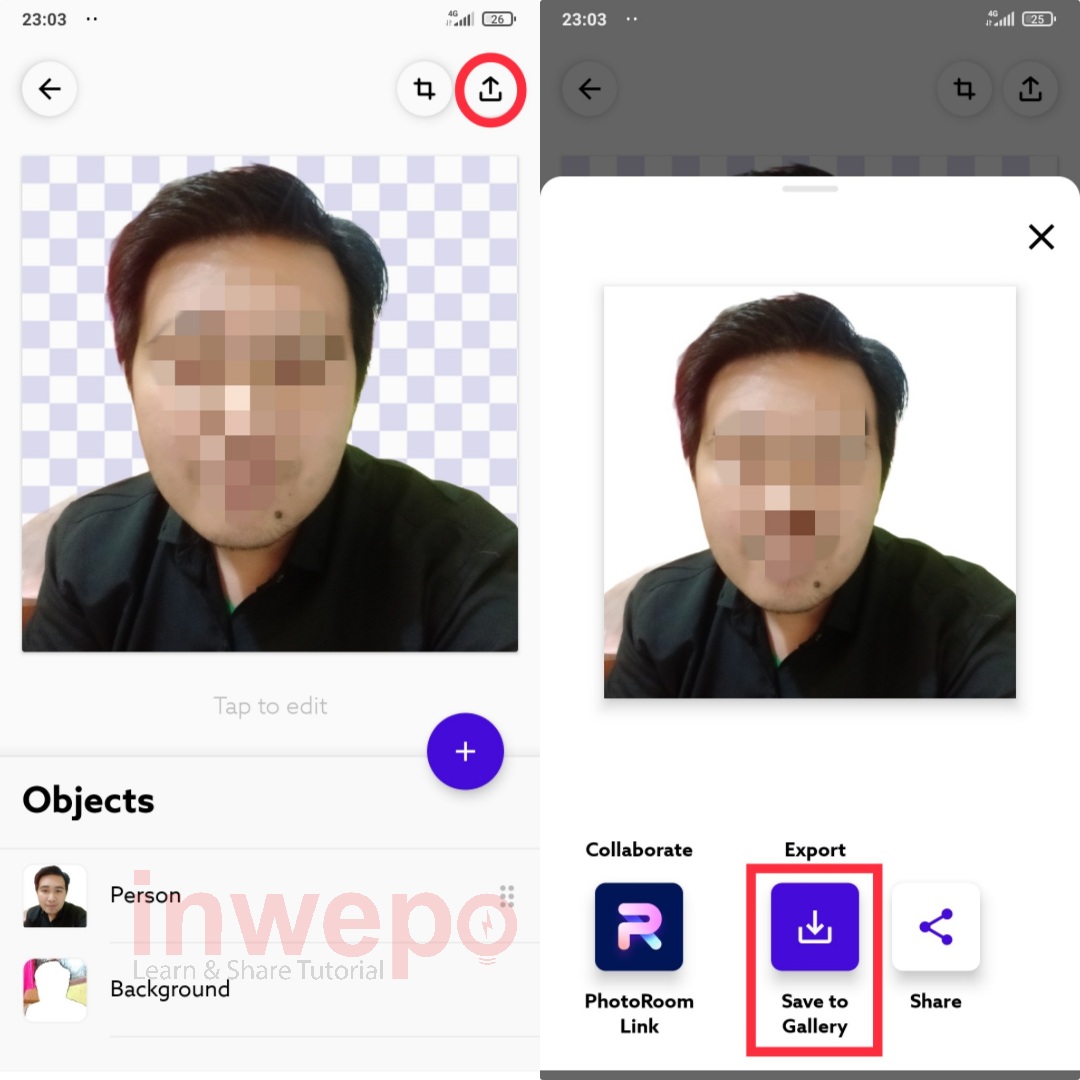
Task: Select the Person layer thumbnail
Action: (55, 895)
